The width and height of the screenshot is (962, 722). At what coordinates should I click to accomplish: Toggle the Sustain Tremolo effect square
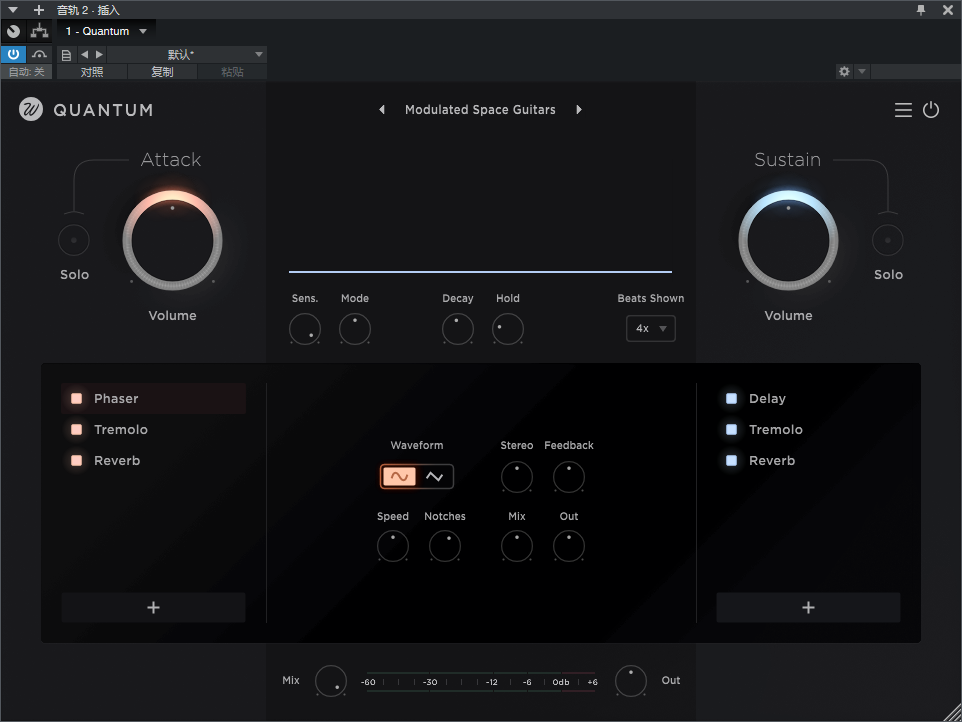point(731,429)
